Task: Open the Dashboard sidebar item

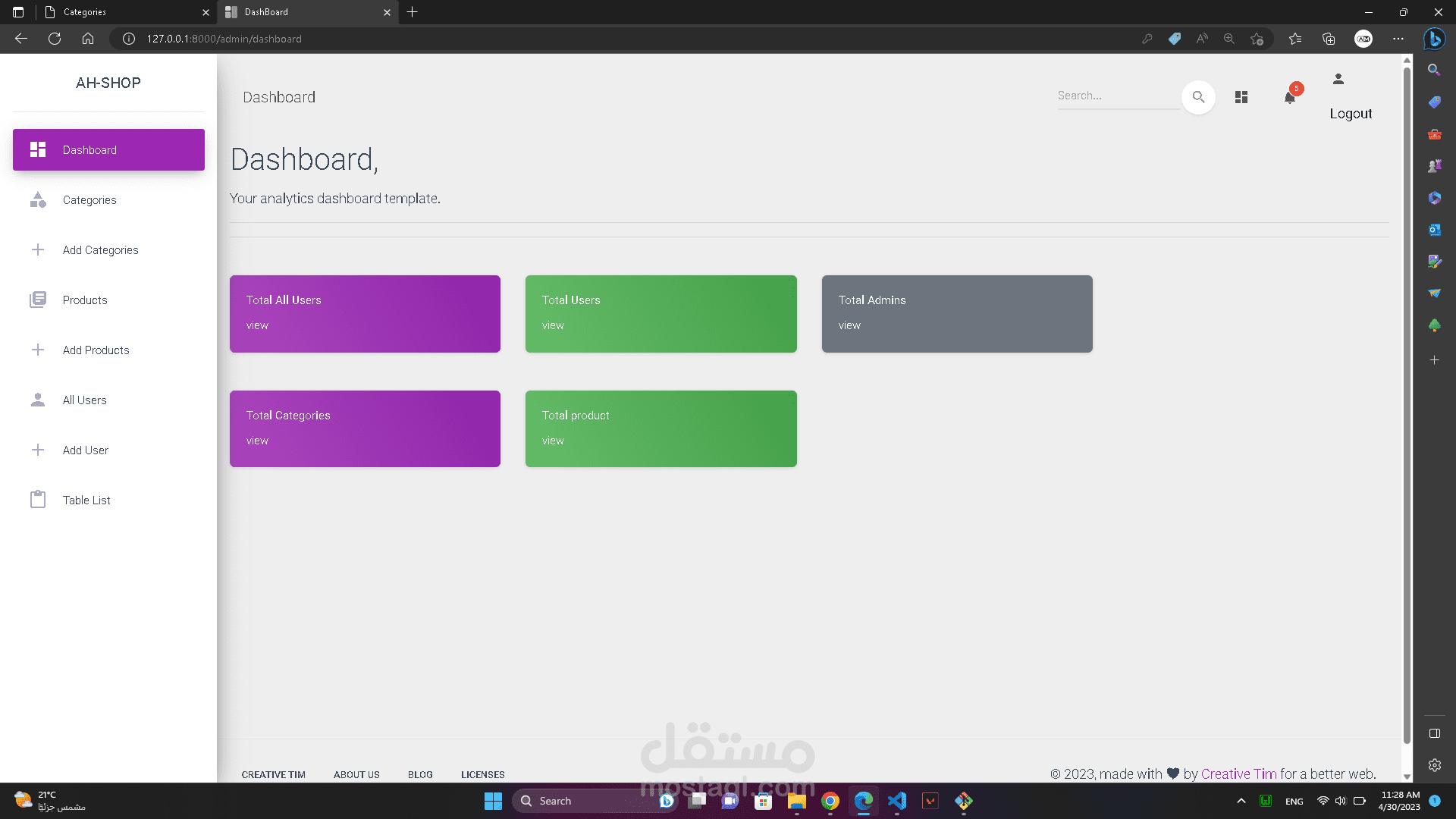Action: point(108,149)
